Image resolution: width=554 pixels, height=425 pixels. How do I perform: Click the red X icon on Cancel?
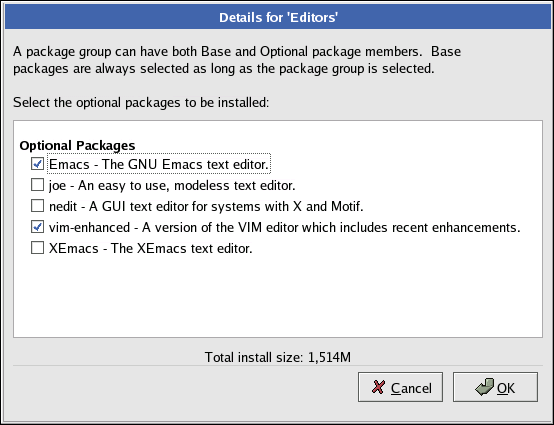pos(378,387)
